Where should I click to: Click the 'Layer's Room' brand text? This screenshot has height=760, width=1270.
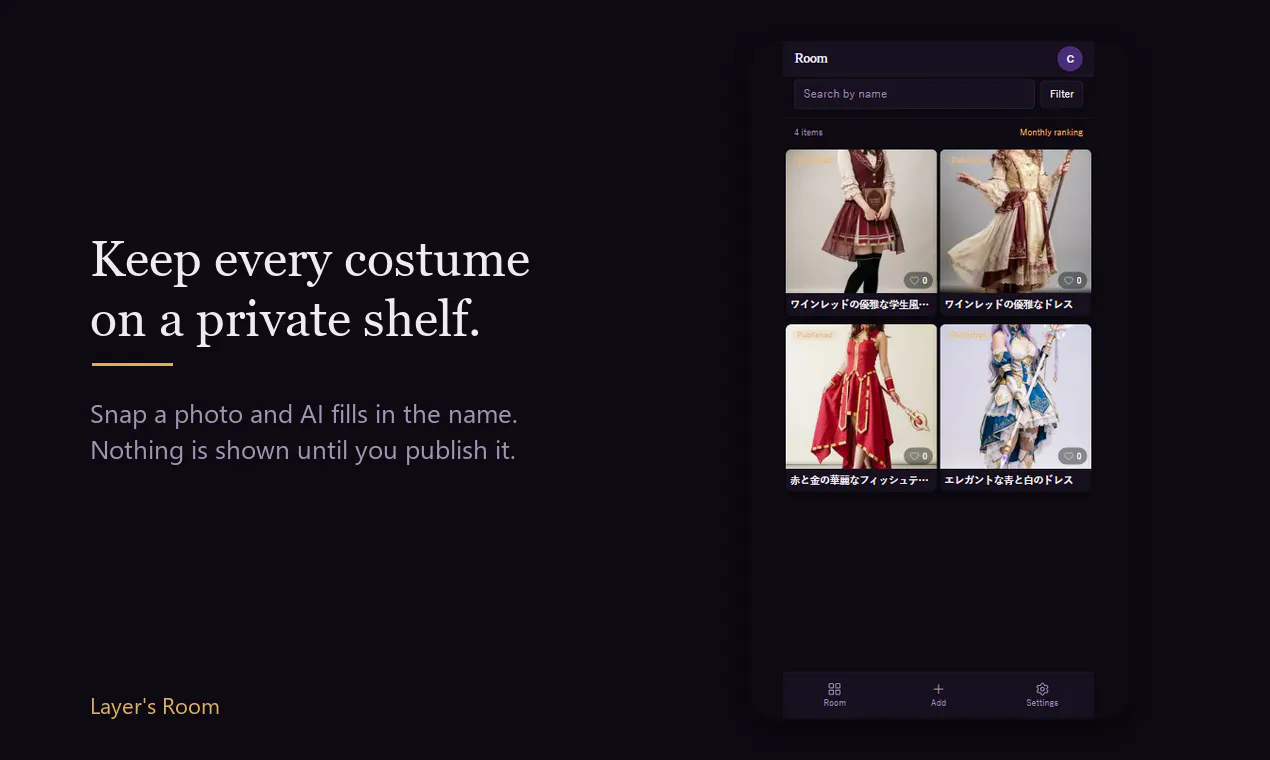pyautogui.click(x=155, y=707)
